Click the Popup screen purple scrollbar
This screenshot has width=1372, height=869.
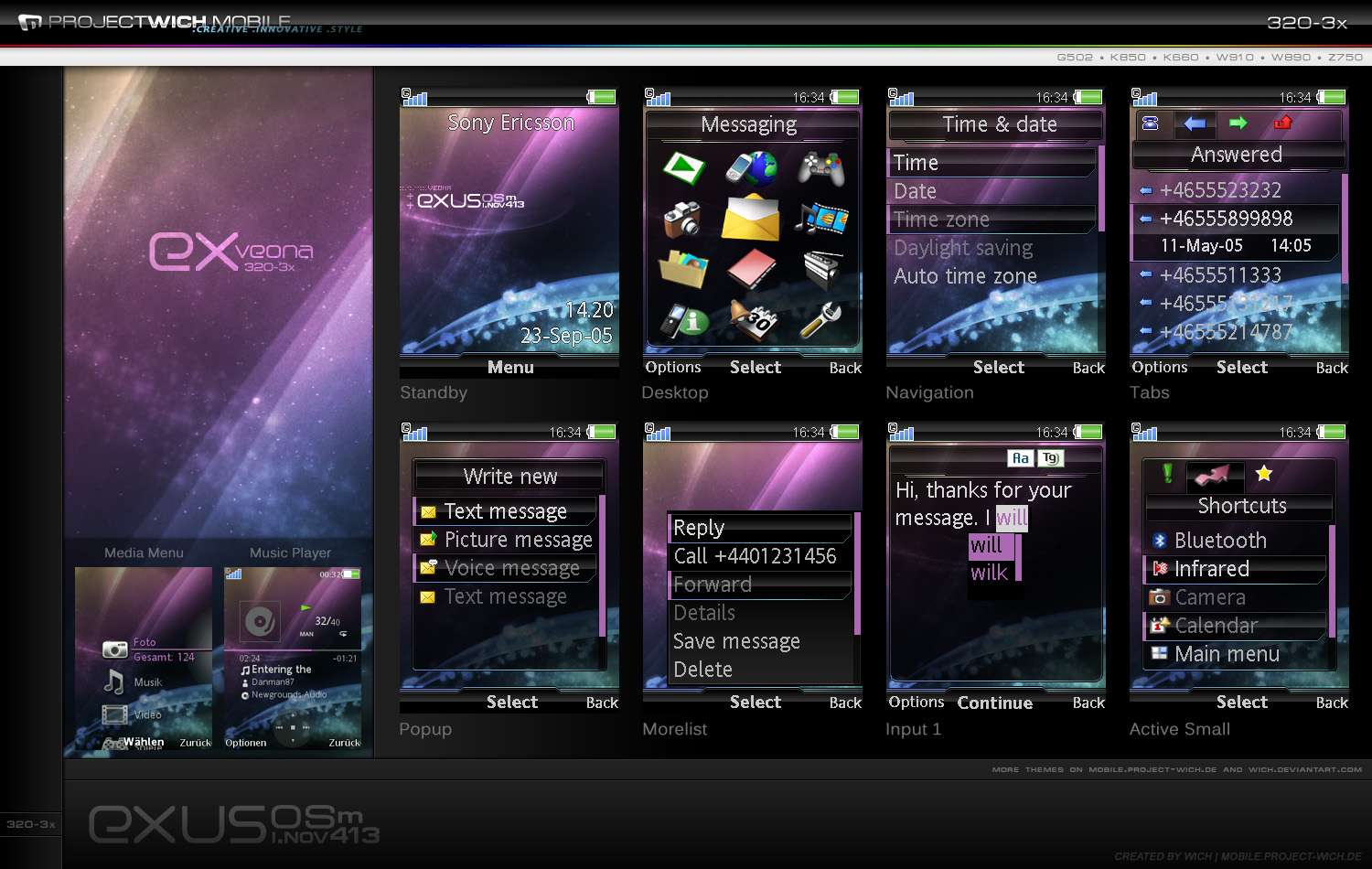point(602,566)
